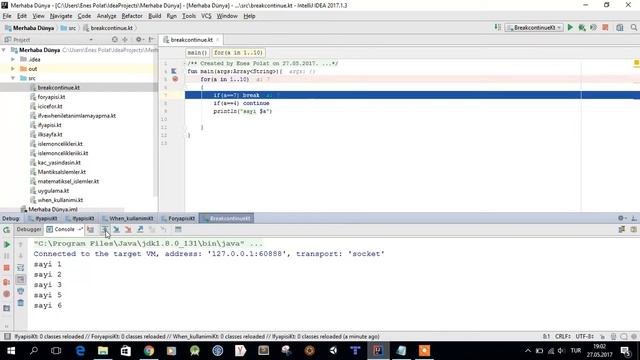
Task: Click Collapse All icon in Project panel
Action: click(x=125, y=40)
